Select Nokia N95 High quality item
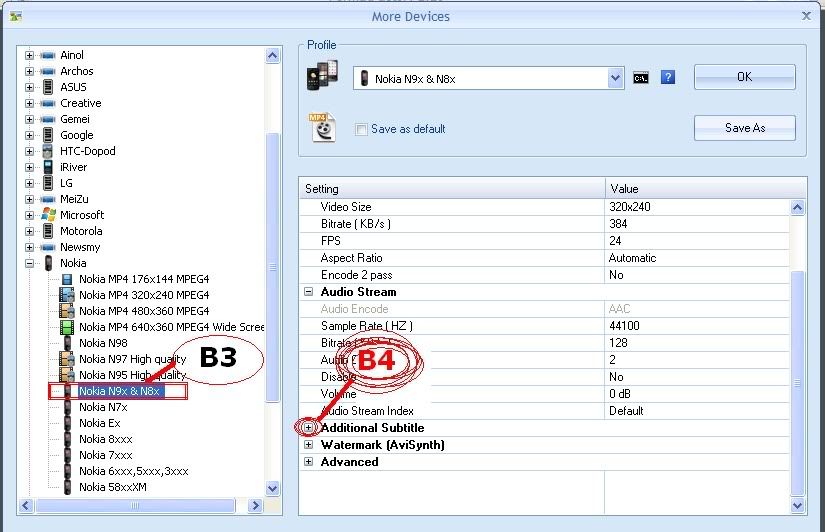The width and height of the screenshot is (825, 532). [133, 375]
